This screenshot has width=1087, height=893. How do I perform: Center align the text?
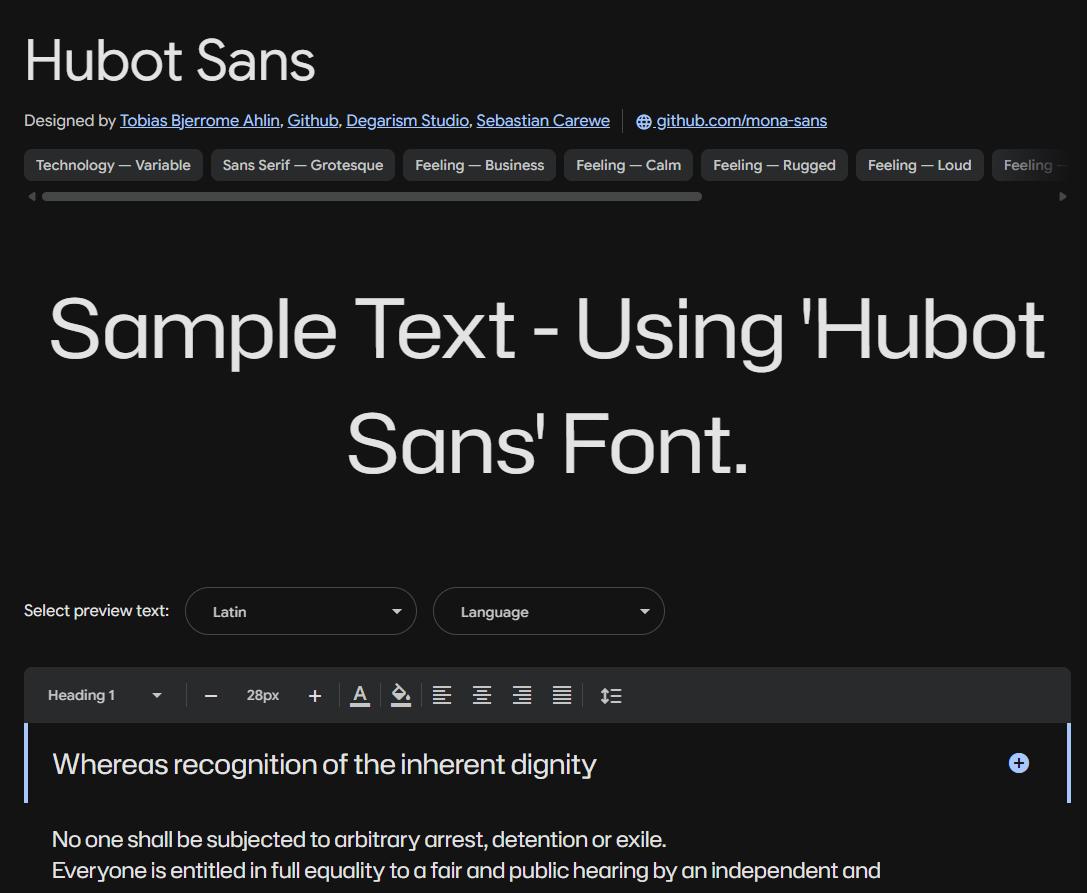click(x=482, y=695)
